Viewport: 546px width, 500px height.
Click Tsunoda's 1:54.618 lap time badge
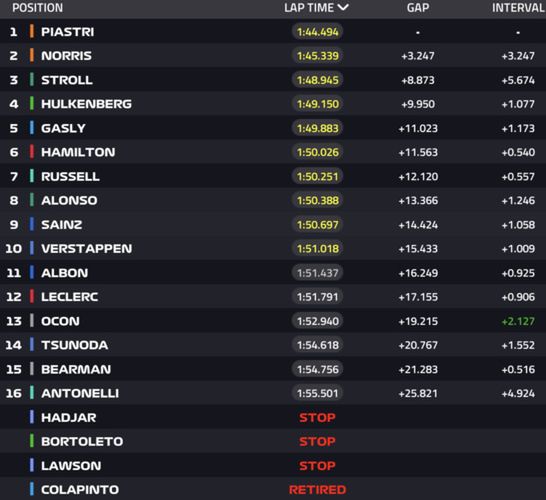pyautogui.click(x=317, y=345)
